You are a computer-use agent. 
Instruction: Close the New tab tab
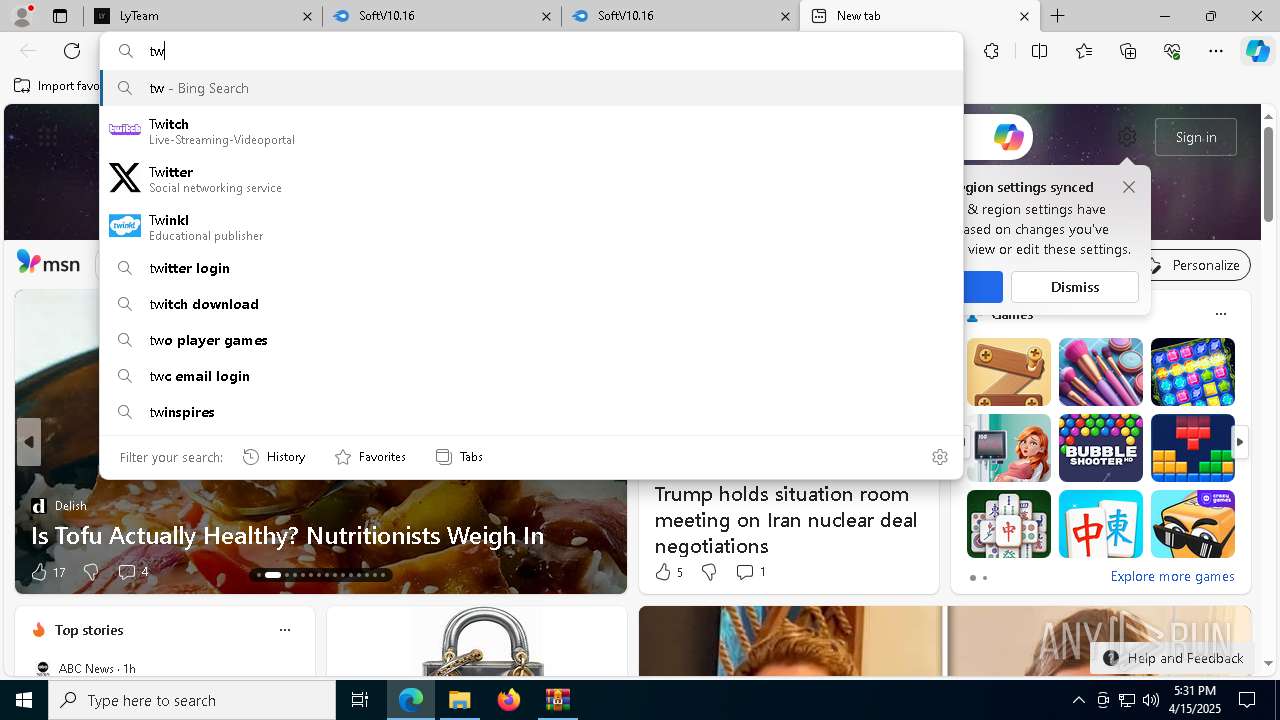pos(1024,16)
